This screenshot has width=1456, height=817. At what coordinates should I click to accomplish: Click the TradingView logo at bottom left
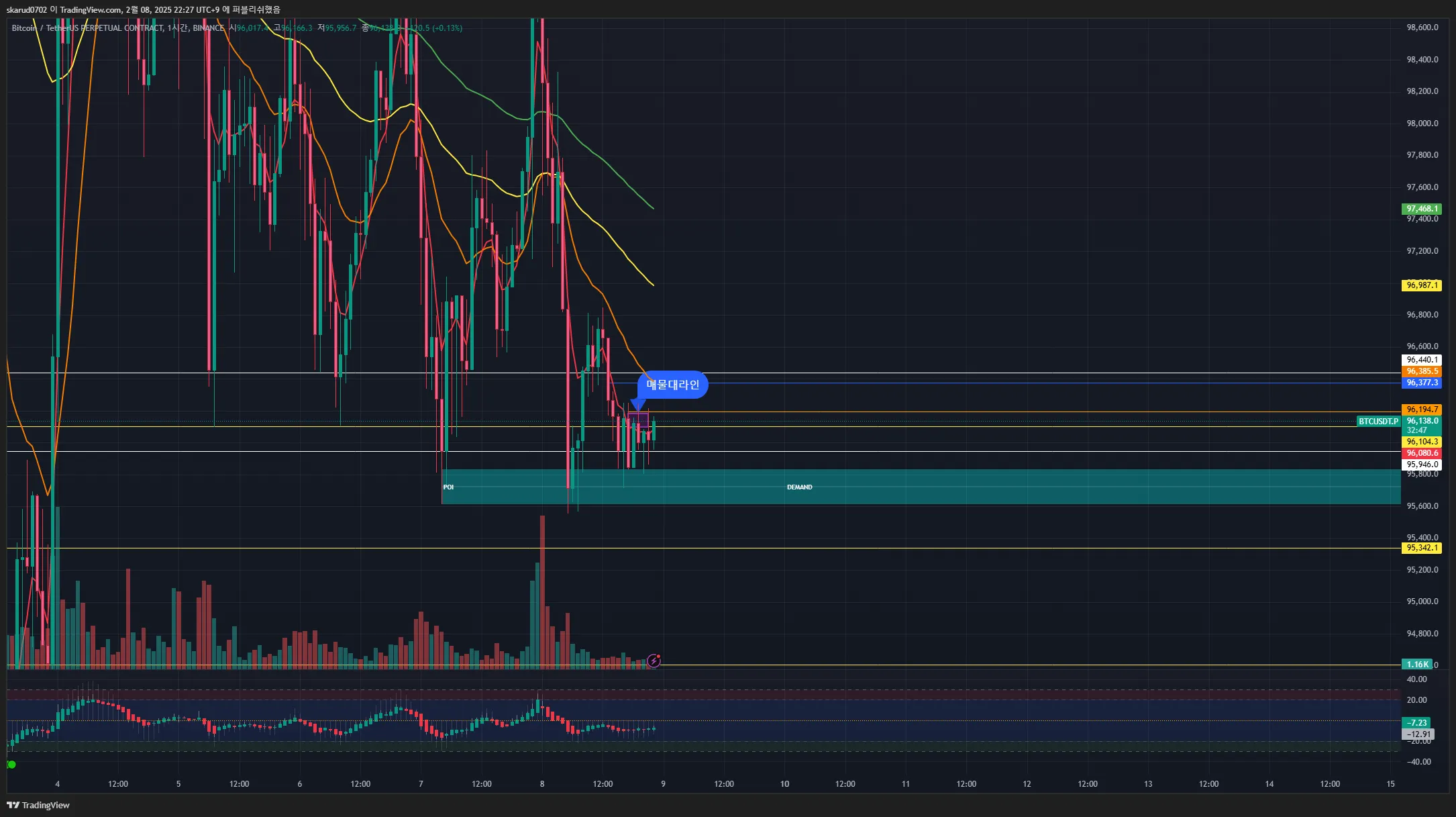38,805
